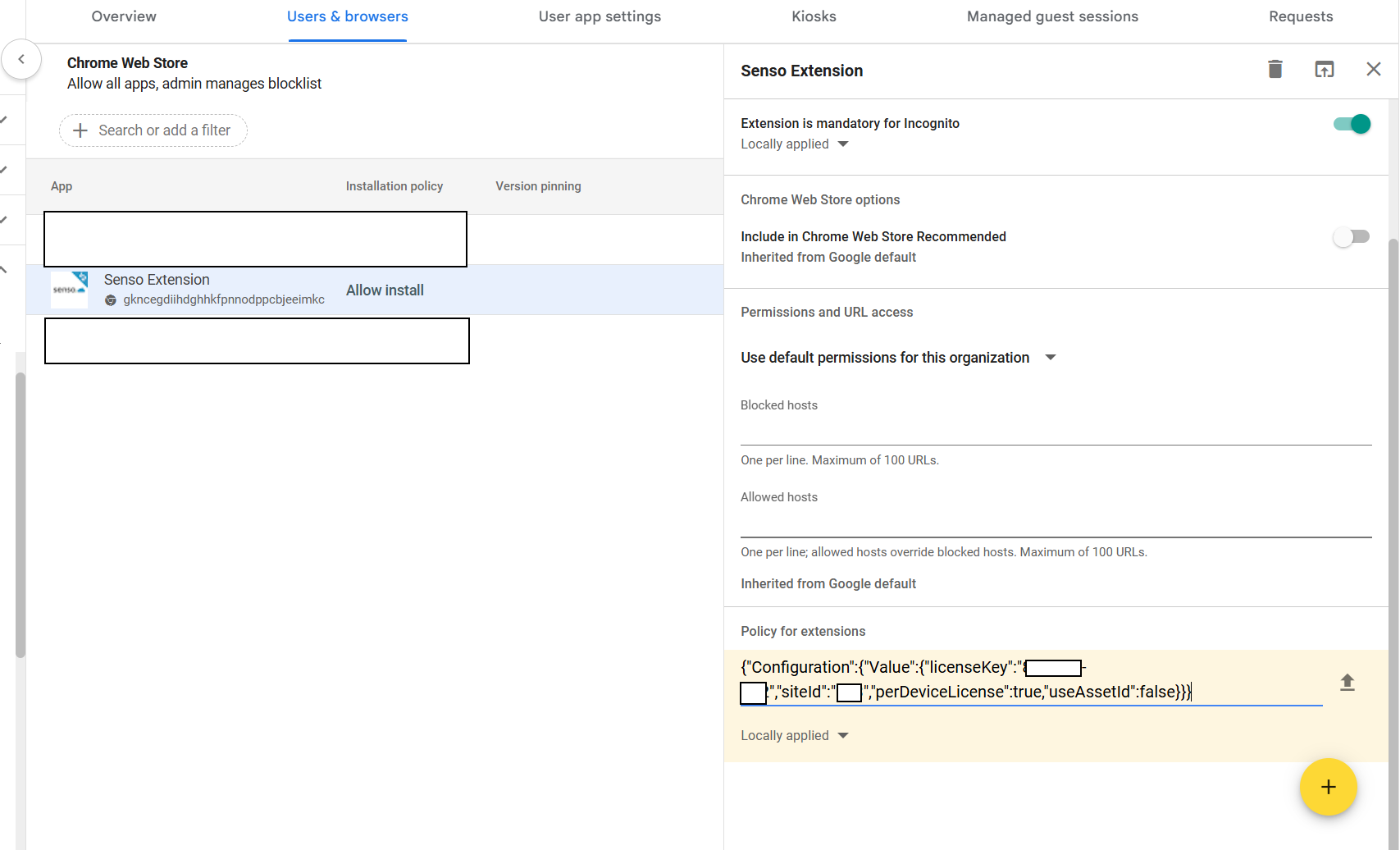The image size is (1400, 850).
Task: Go to Managed guest sessions tab
Action: click(1052, 16)
